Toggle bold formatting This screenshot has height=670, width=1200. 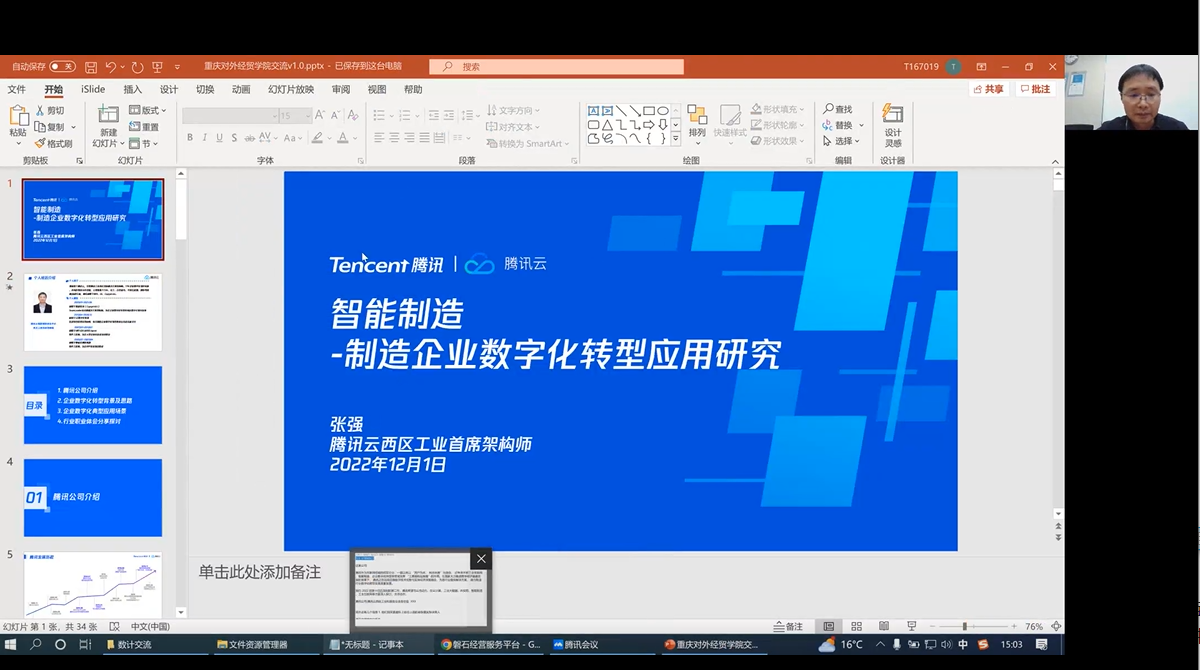[x=189, y=138]
